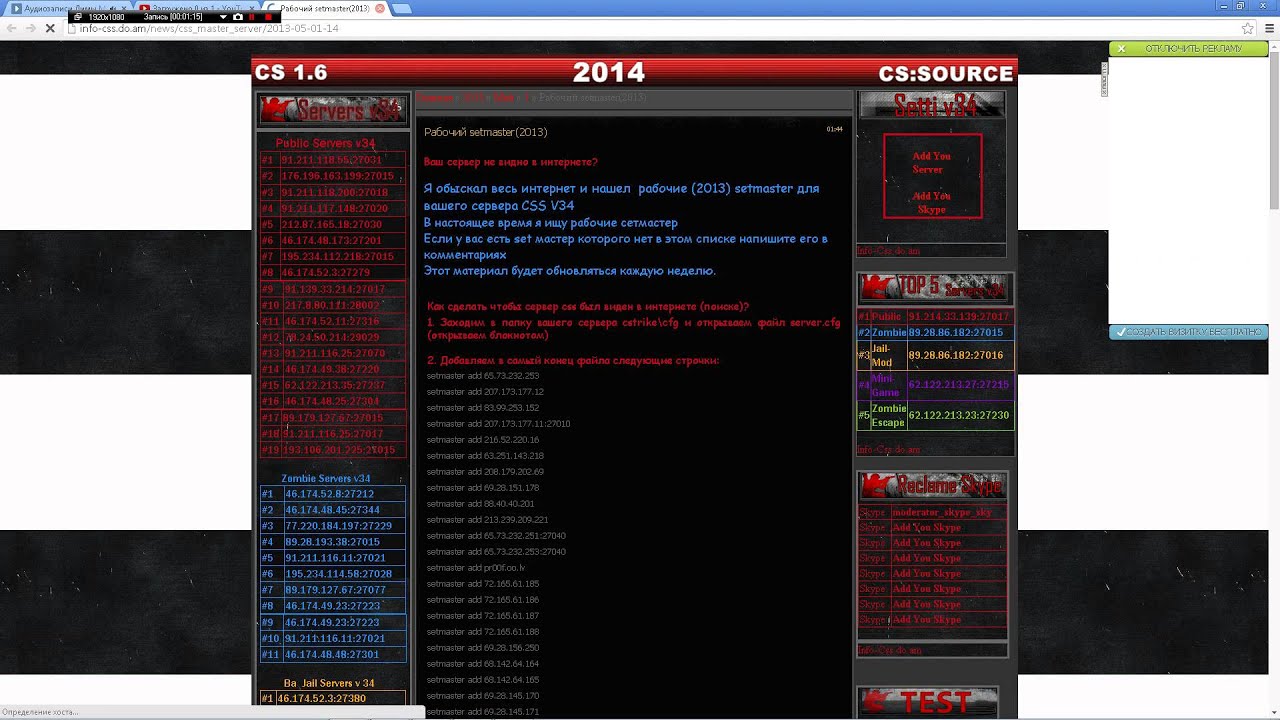The image size is (1280, 720).
Task: Click the moderator_skype_sky contact
Action: (942, 512)
